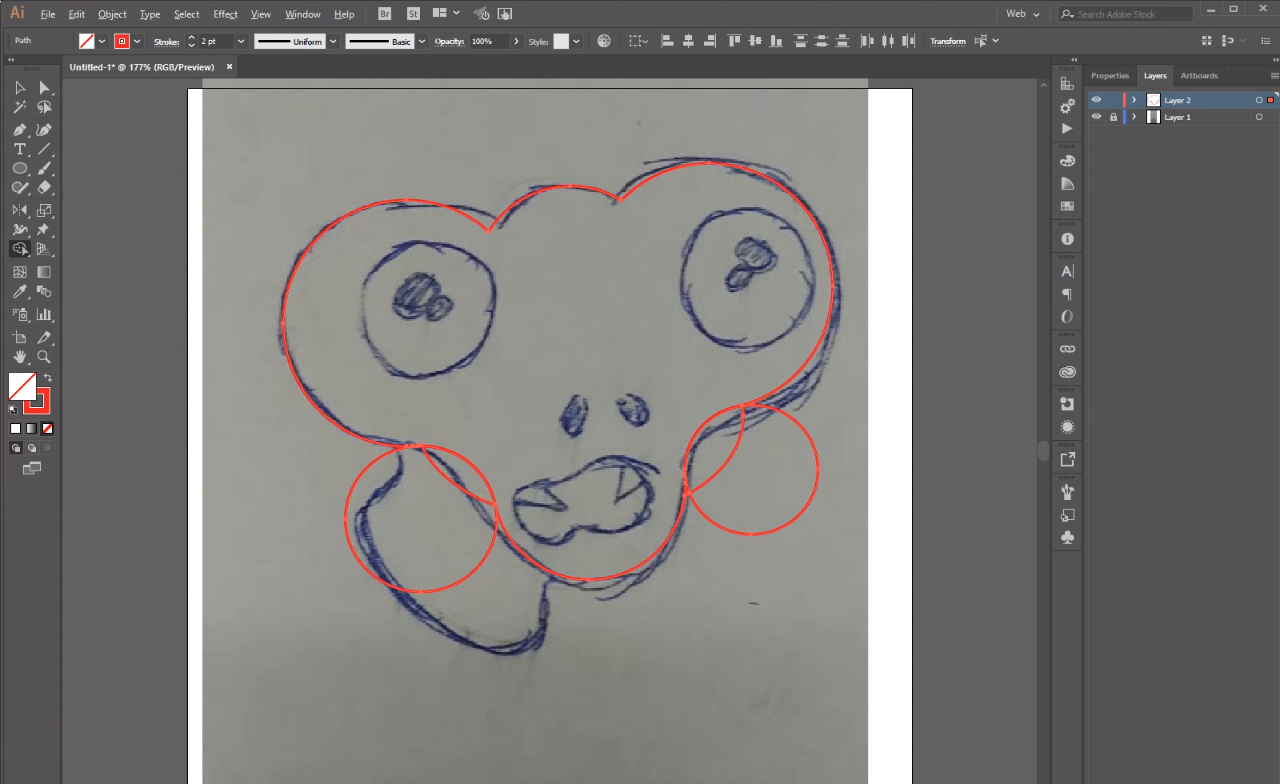Select the Blend tool
The height and width of the screenshot is (784, 1280).
click(44, 292)
